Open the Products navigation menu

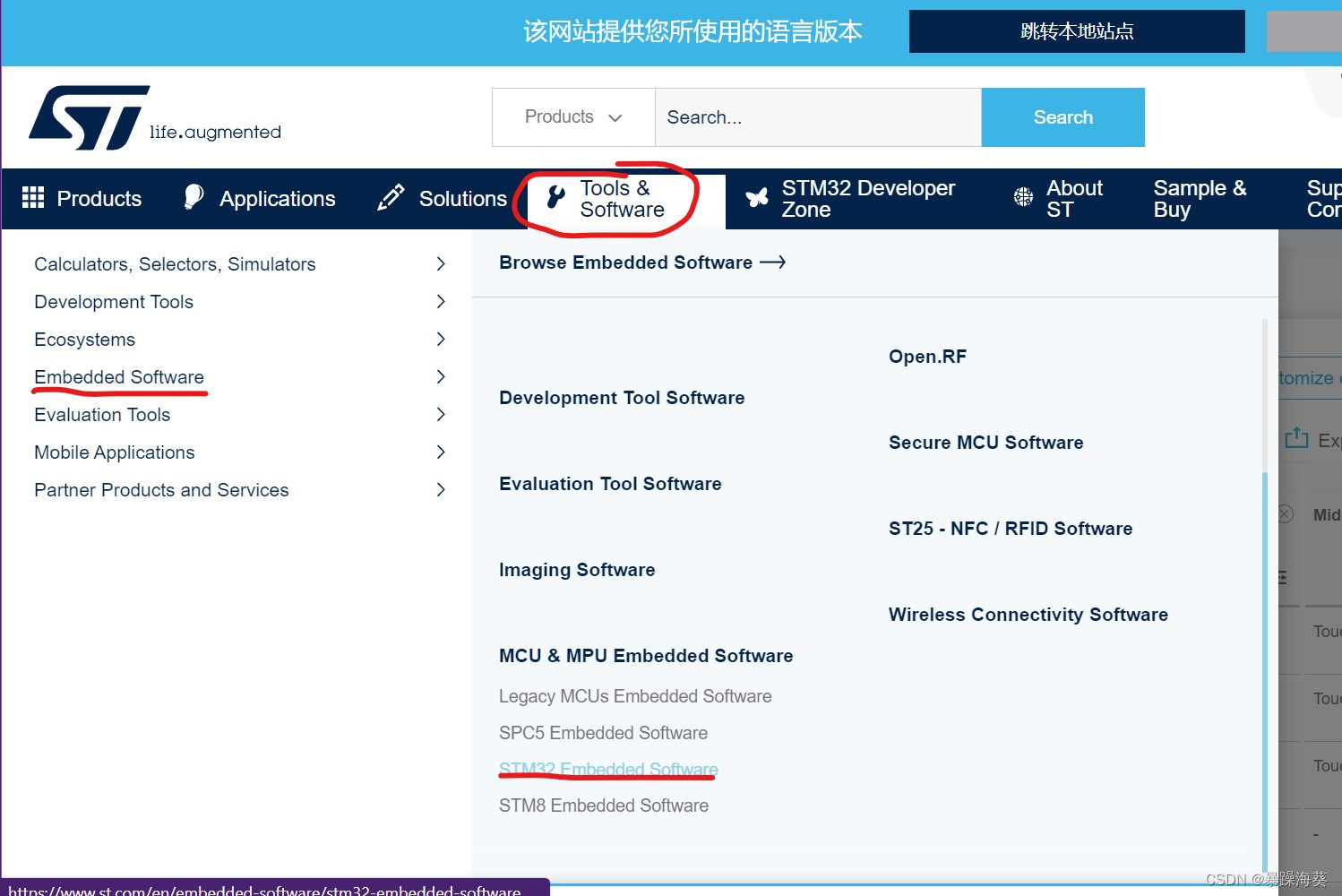tap(82, 198)
